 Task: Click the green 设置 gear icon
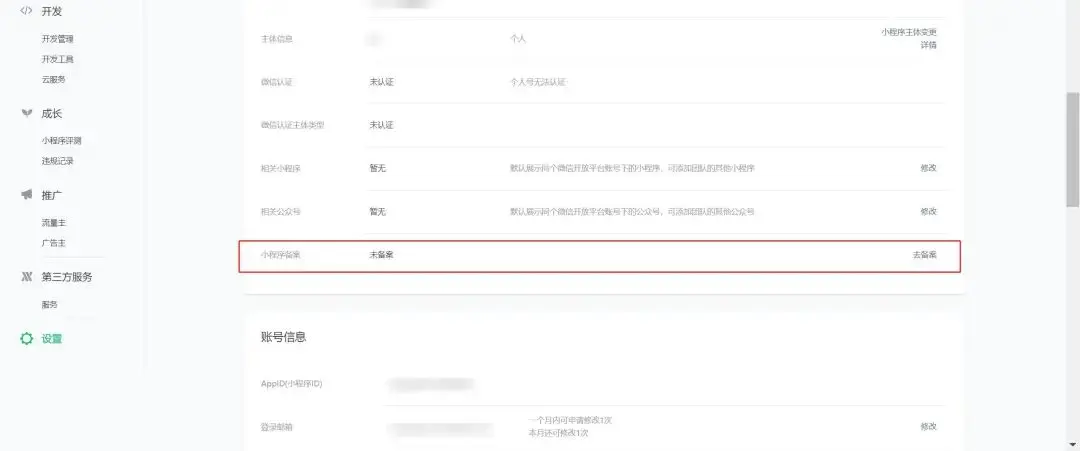pos(26,339)
